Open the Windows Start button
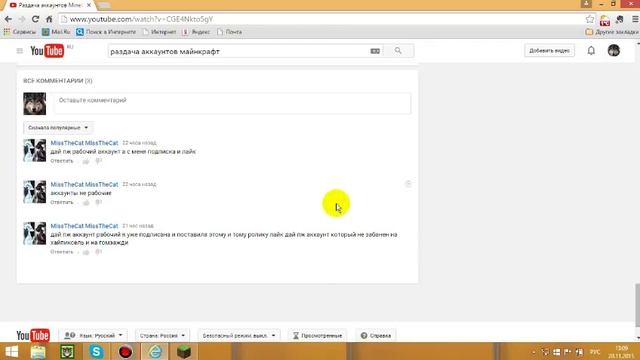640x360 pixels. pos(11,351)
